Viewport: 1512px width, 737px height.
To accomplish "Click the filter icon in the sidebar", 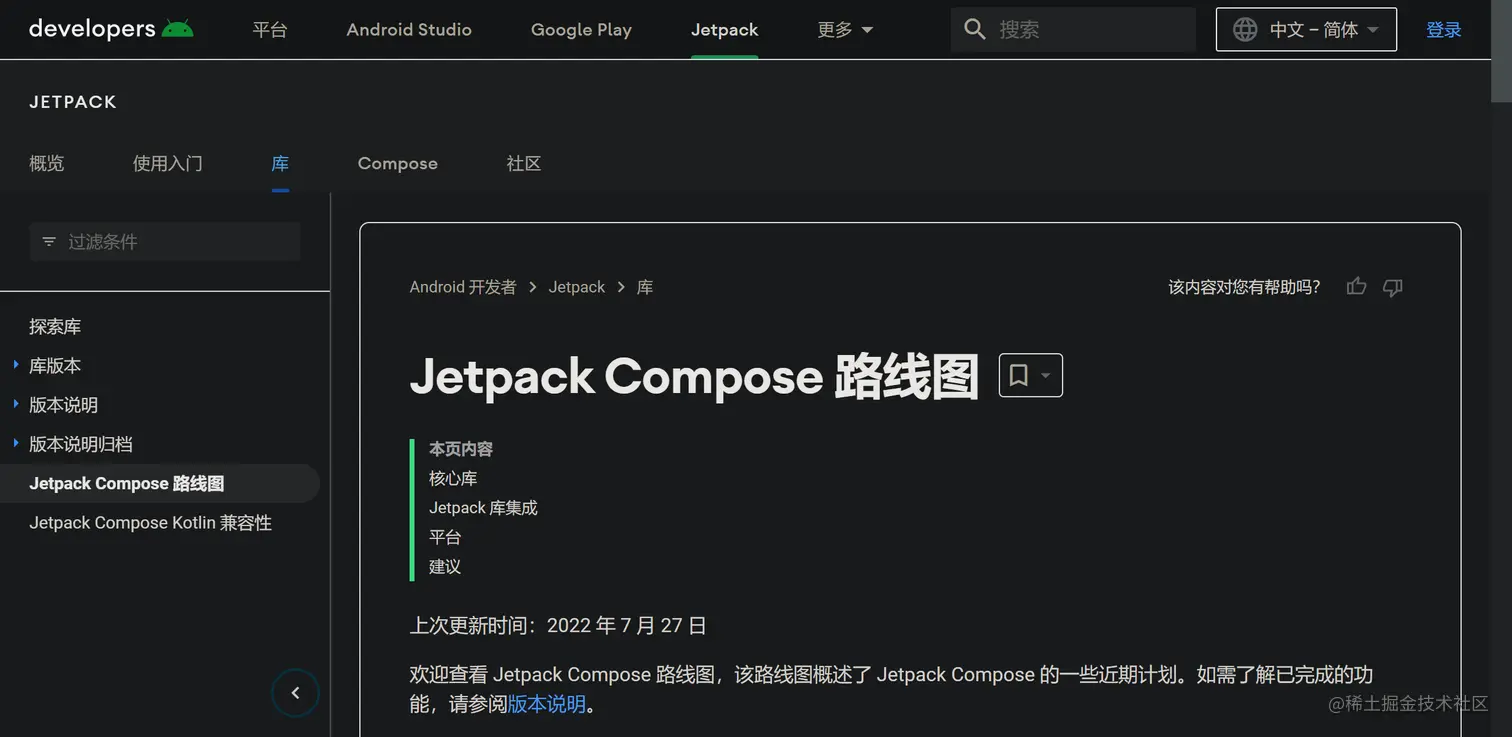I will (49, 242).
